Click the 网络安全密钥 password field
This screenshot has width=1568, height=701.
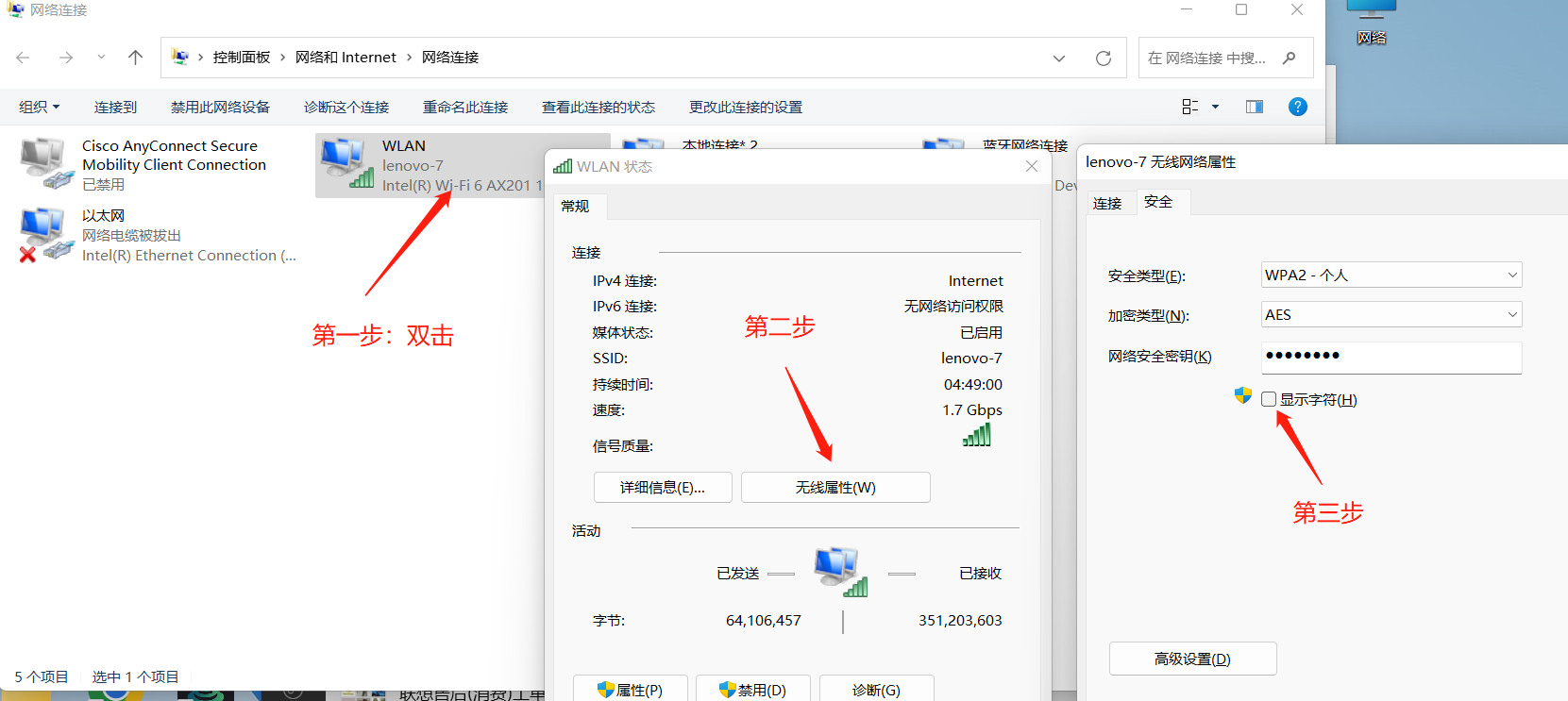coord(1391,356)
